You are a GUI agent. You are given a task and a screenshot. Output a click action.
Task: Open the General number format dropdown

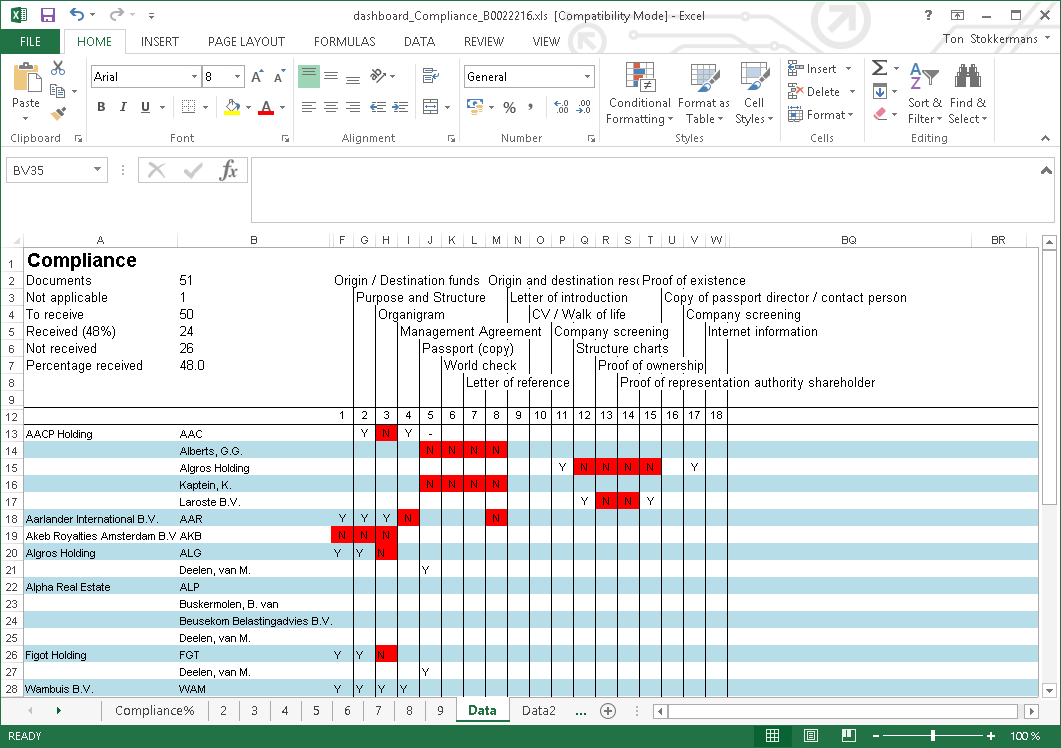(x=587, y=76)
